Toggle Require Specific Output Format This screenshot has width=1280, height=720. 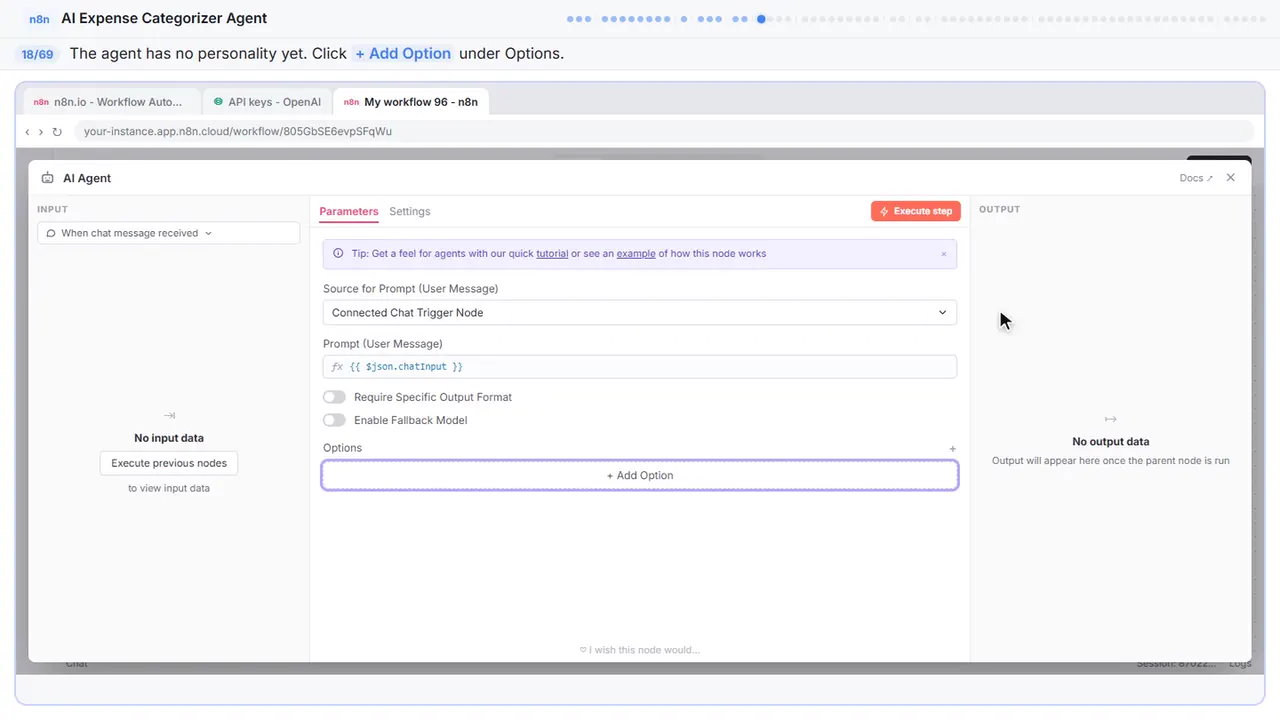click(x=334, y=397)
